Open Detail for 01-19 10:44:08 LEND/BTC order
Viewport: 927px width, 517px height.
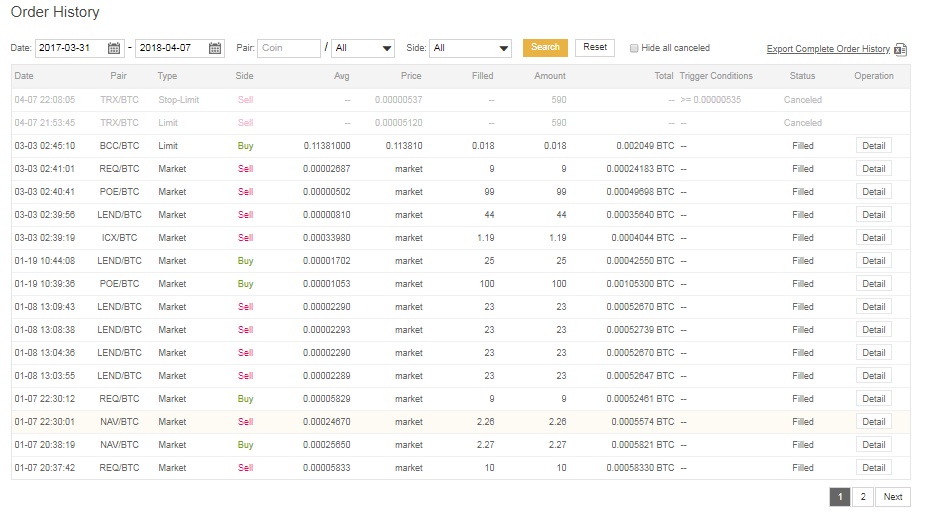(x=873, y=261)
